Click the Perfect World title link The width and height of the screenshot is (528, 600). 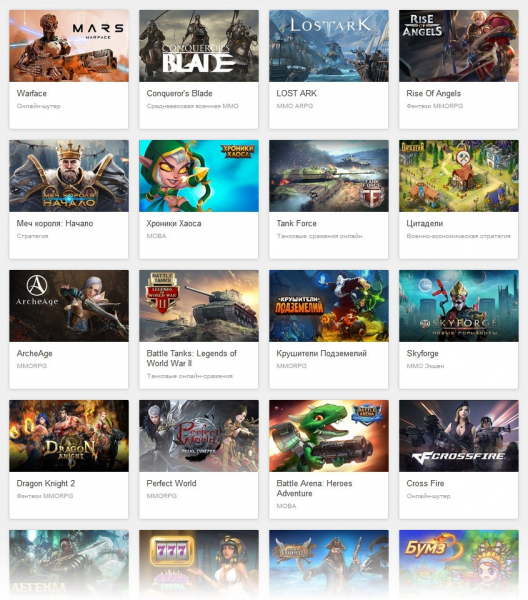click(171, 484)
